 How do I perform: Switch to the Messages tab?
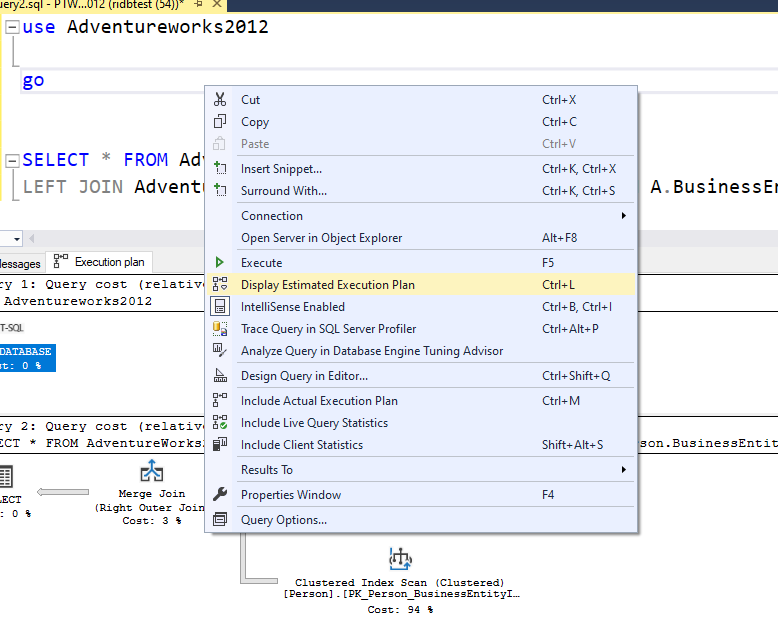[x=20, y=263]
